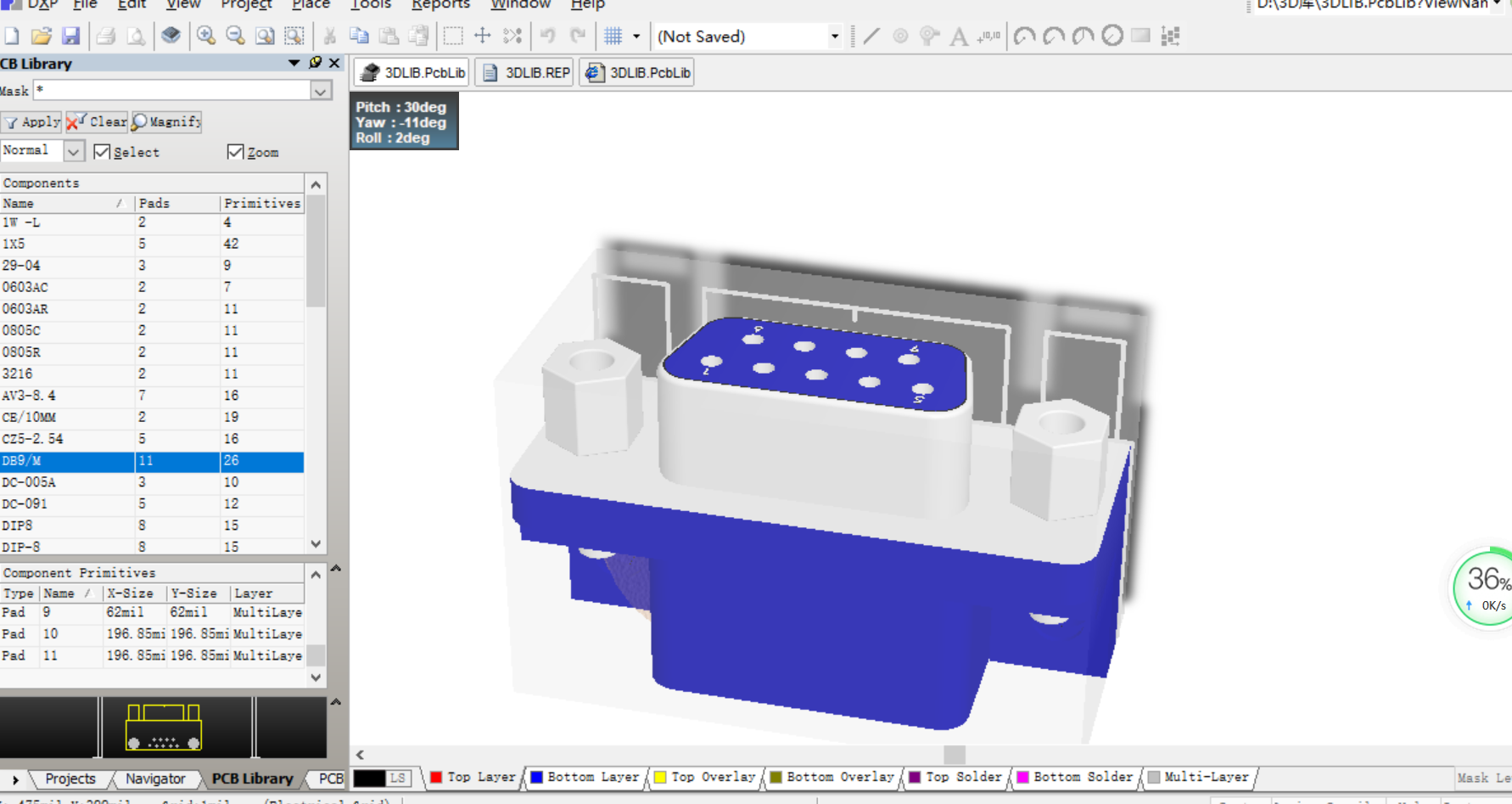Click the Redo arrow icon
Image resolution: width=1512 pixels, height=804 pixels.
(578, 36)
